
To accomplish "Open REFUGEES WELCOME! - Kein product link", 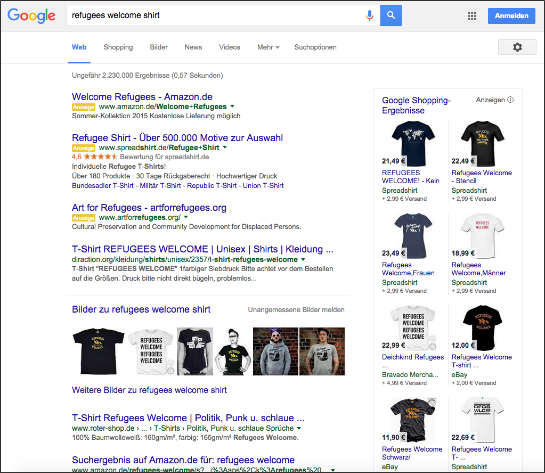I will [x=410, y=177].
